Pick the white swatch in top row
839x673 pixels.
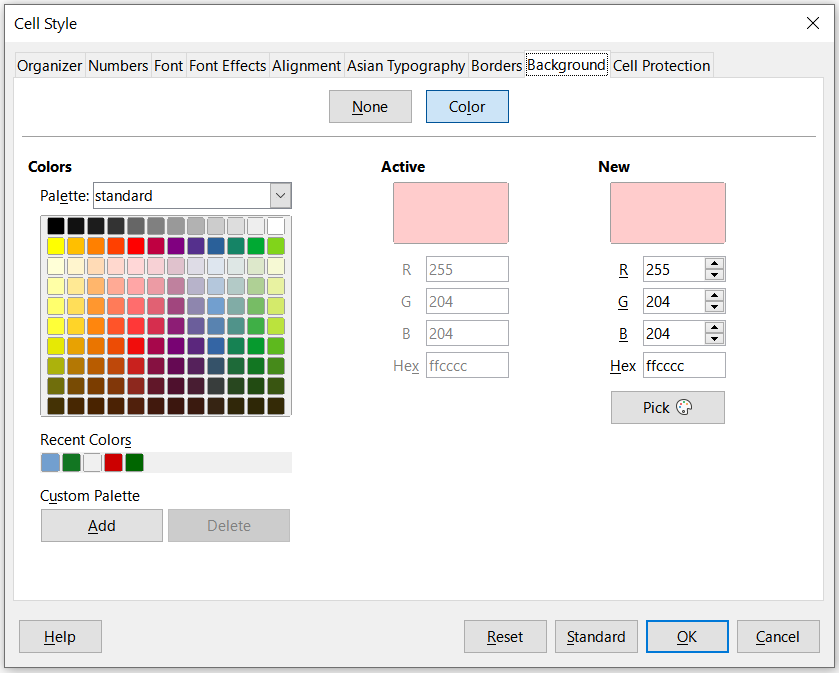click(276, 226)
